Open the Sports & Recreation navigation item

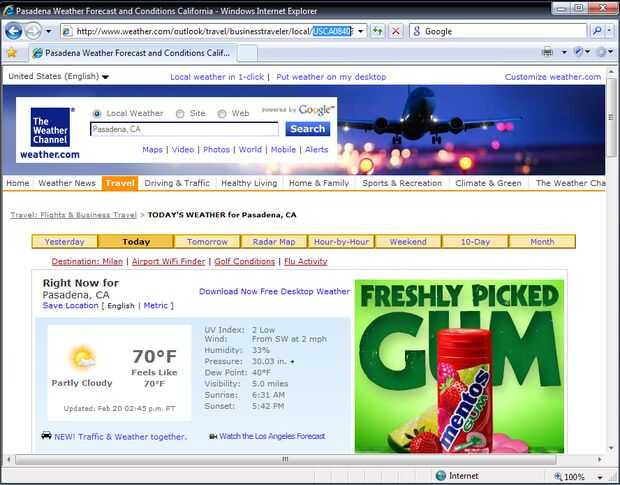[402, 183]
